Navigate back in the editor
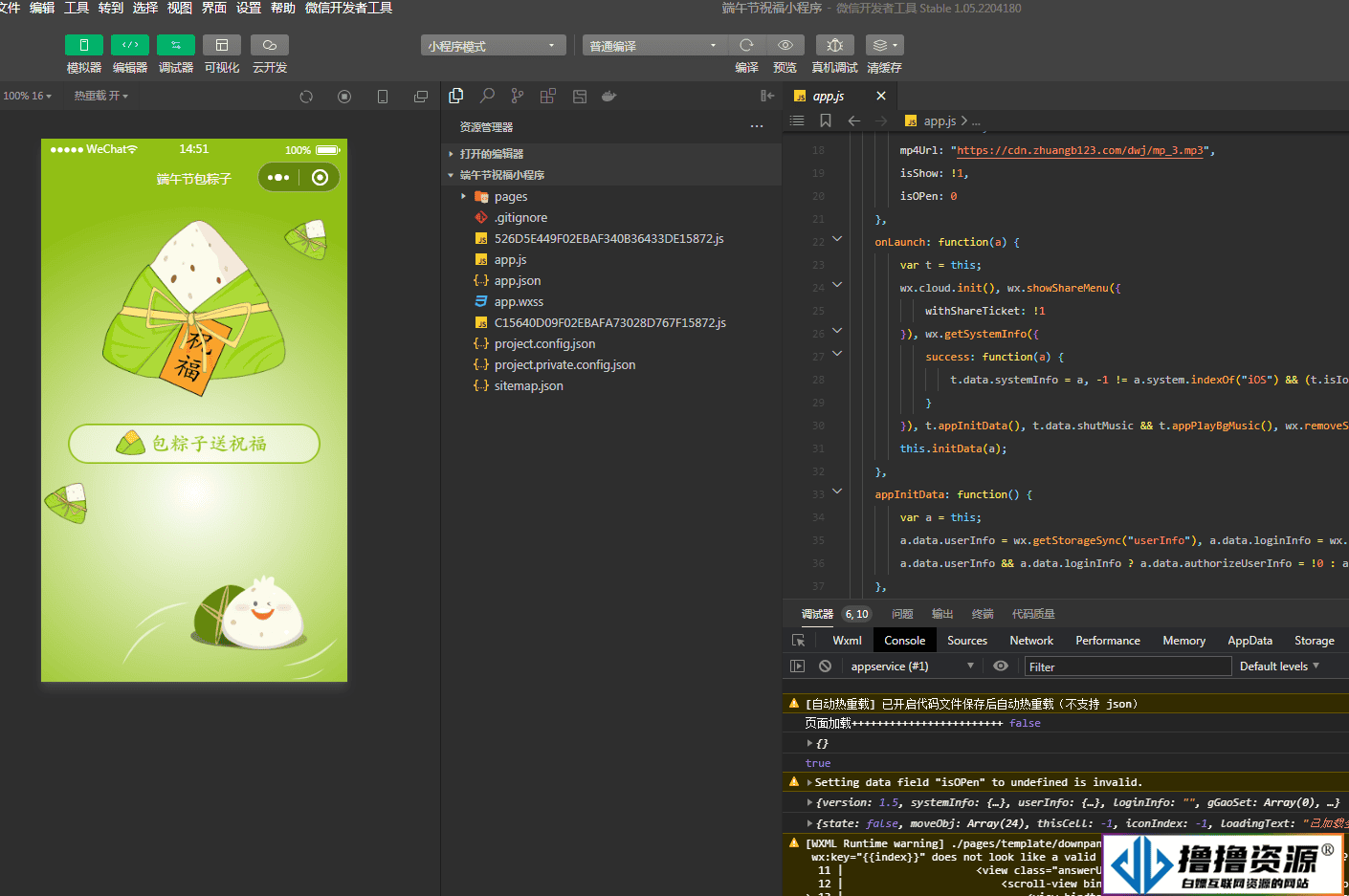Image resolution: width=1349 pixels, height=896 pixels. [x=854, y=120]
